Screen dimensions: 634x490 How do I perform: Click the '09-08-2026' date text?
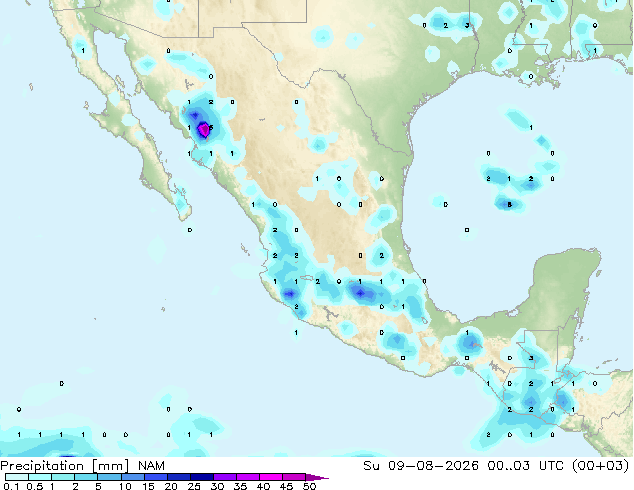[433, 466]
